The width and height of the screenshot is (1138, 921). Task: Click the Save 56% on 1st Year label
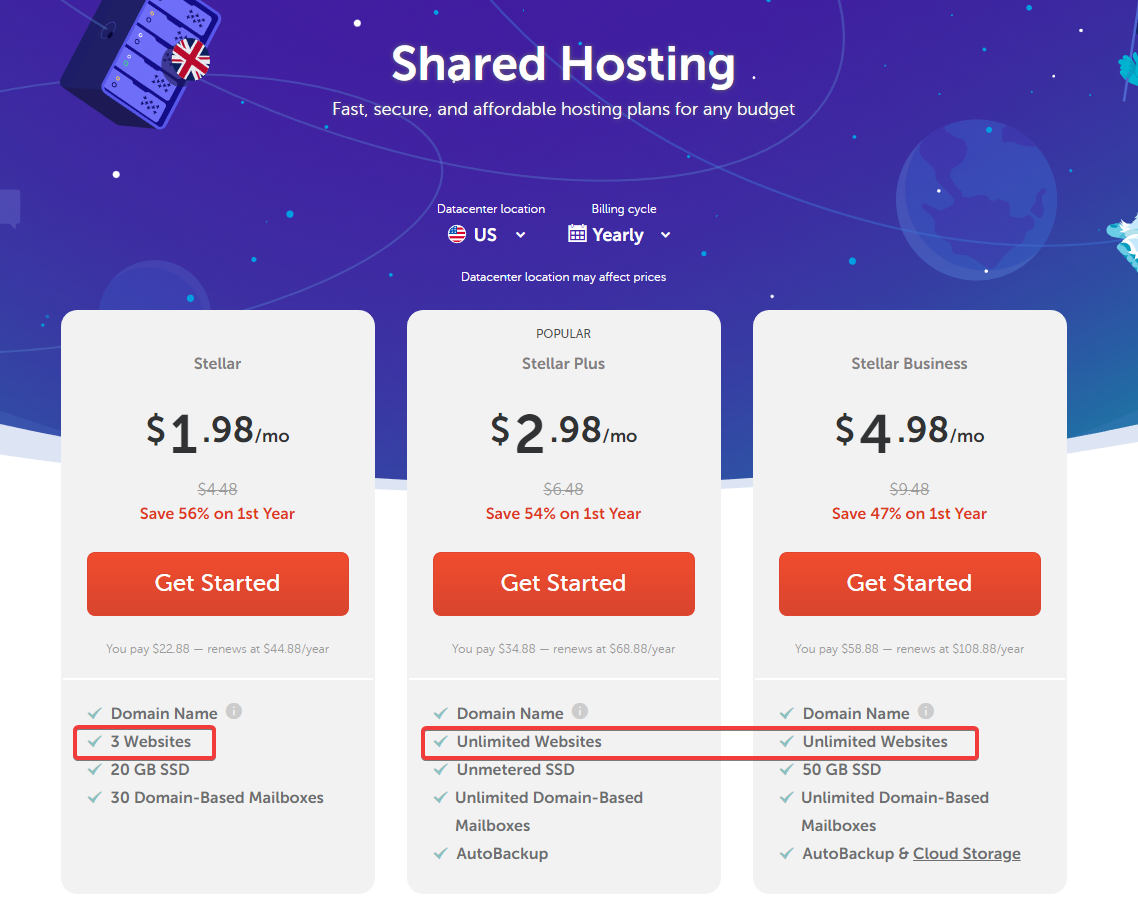click(217, 513)
